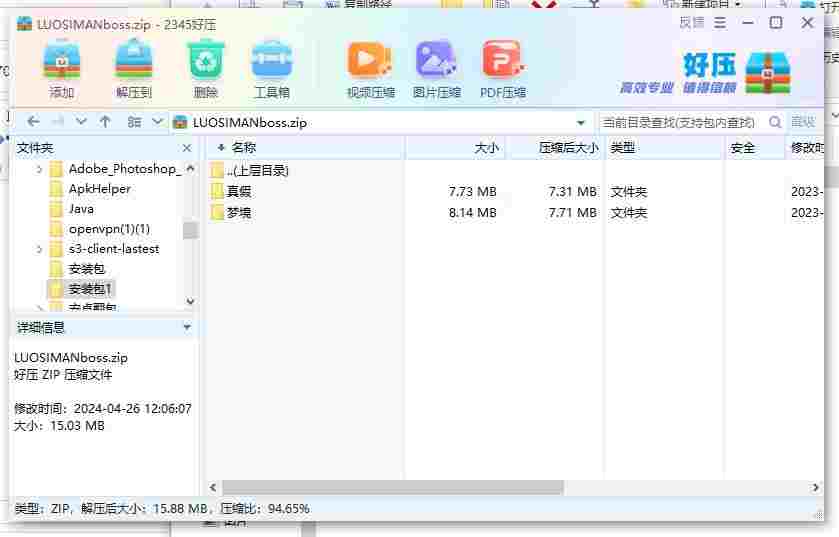Open the navigation history dropdown chevron
This screenshot has height=537, width=839.
(x=81, y=122)
